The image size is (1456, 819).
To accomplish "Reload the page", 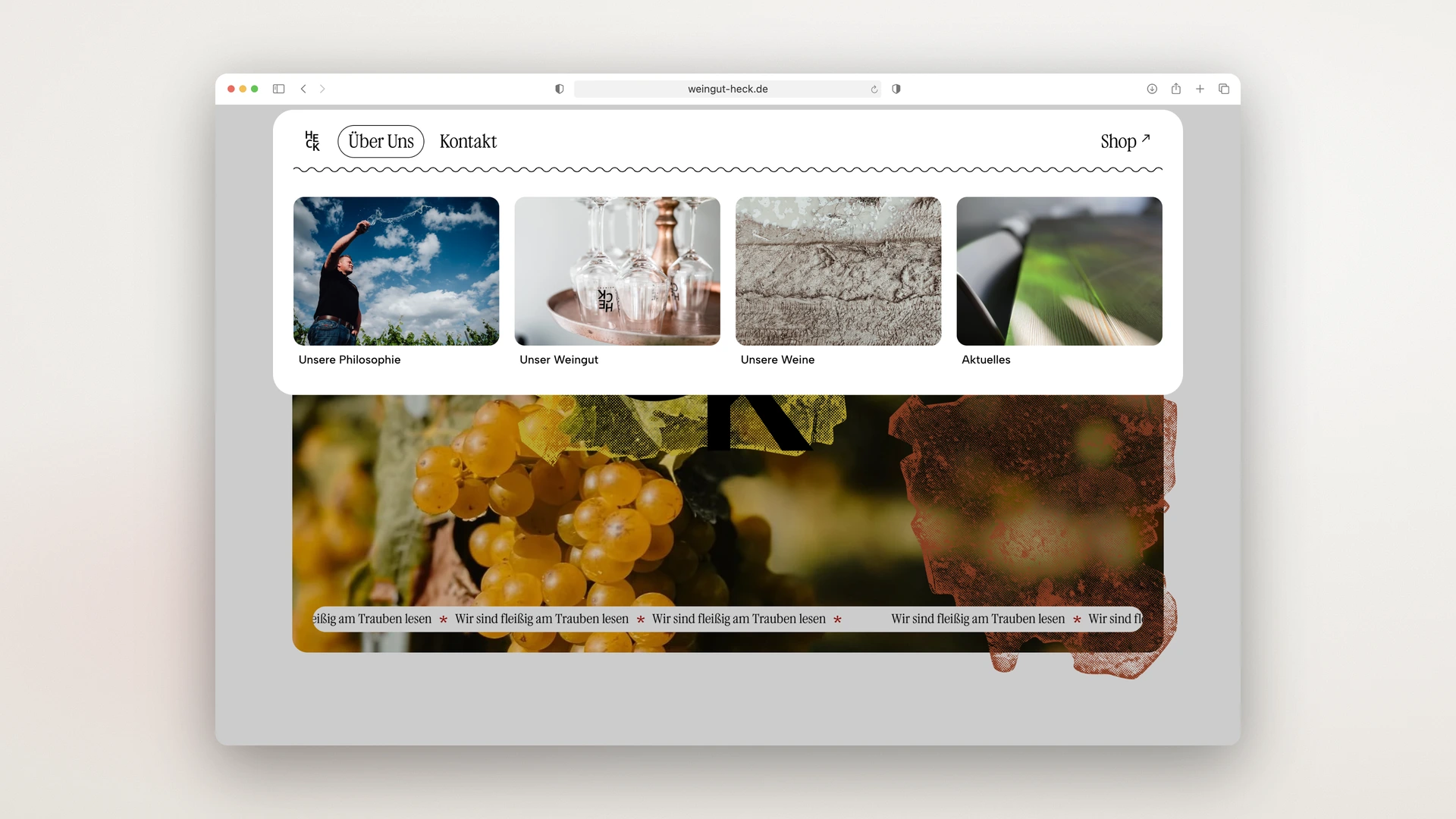I will tap(874, 89).
